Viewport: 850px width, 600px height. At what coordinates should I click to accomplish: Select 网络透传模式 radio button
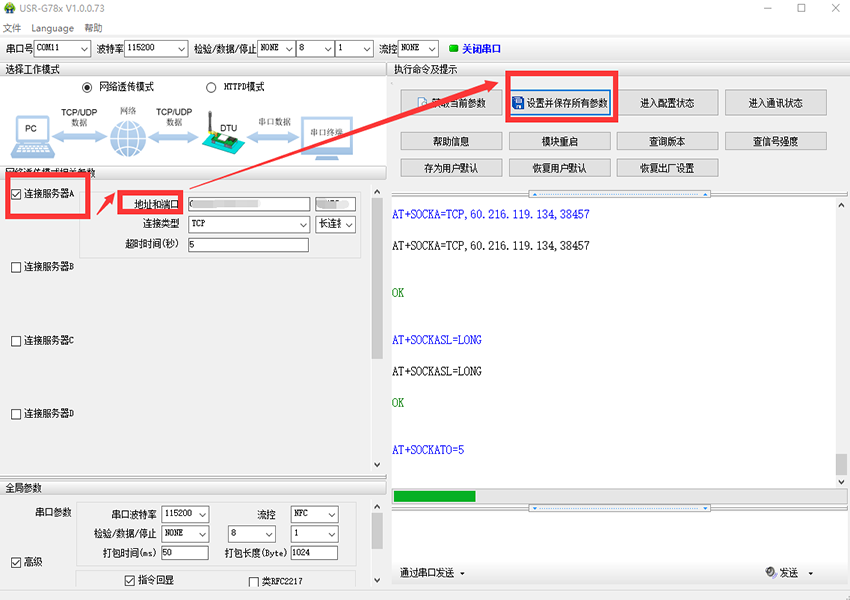click(87, 87)
